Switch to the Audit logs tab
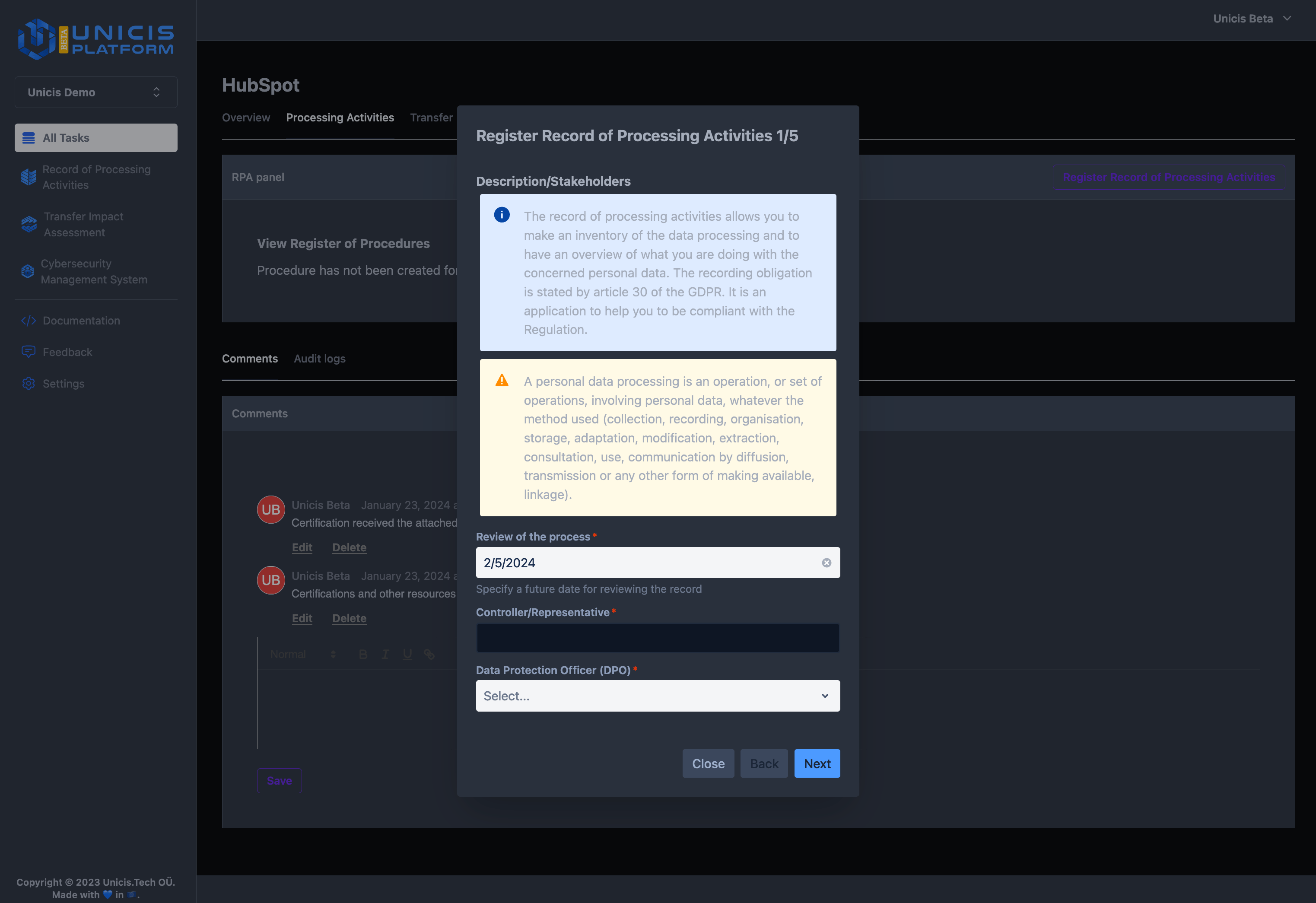Screen dimensions: 1316x903 tap(319, 358)
